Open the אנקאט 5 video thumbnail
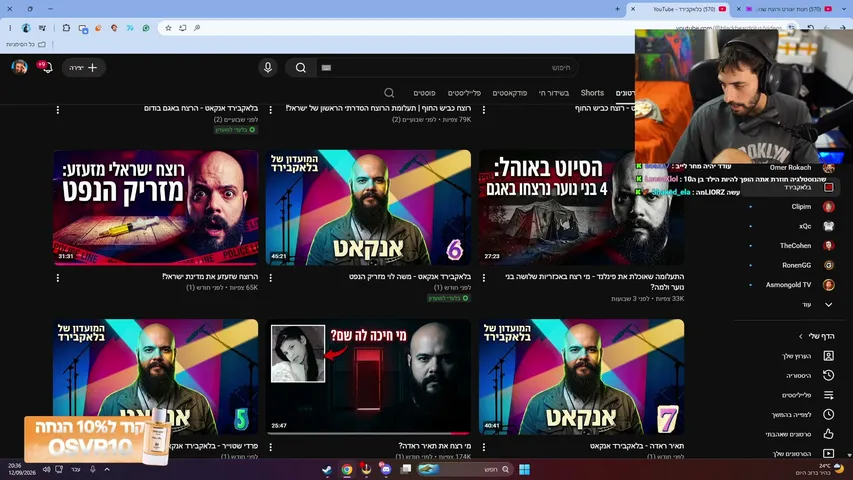This screenshot has width=853, height=480. pos(156,377)
